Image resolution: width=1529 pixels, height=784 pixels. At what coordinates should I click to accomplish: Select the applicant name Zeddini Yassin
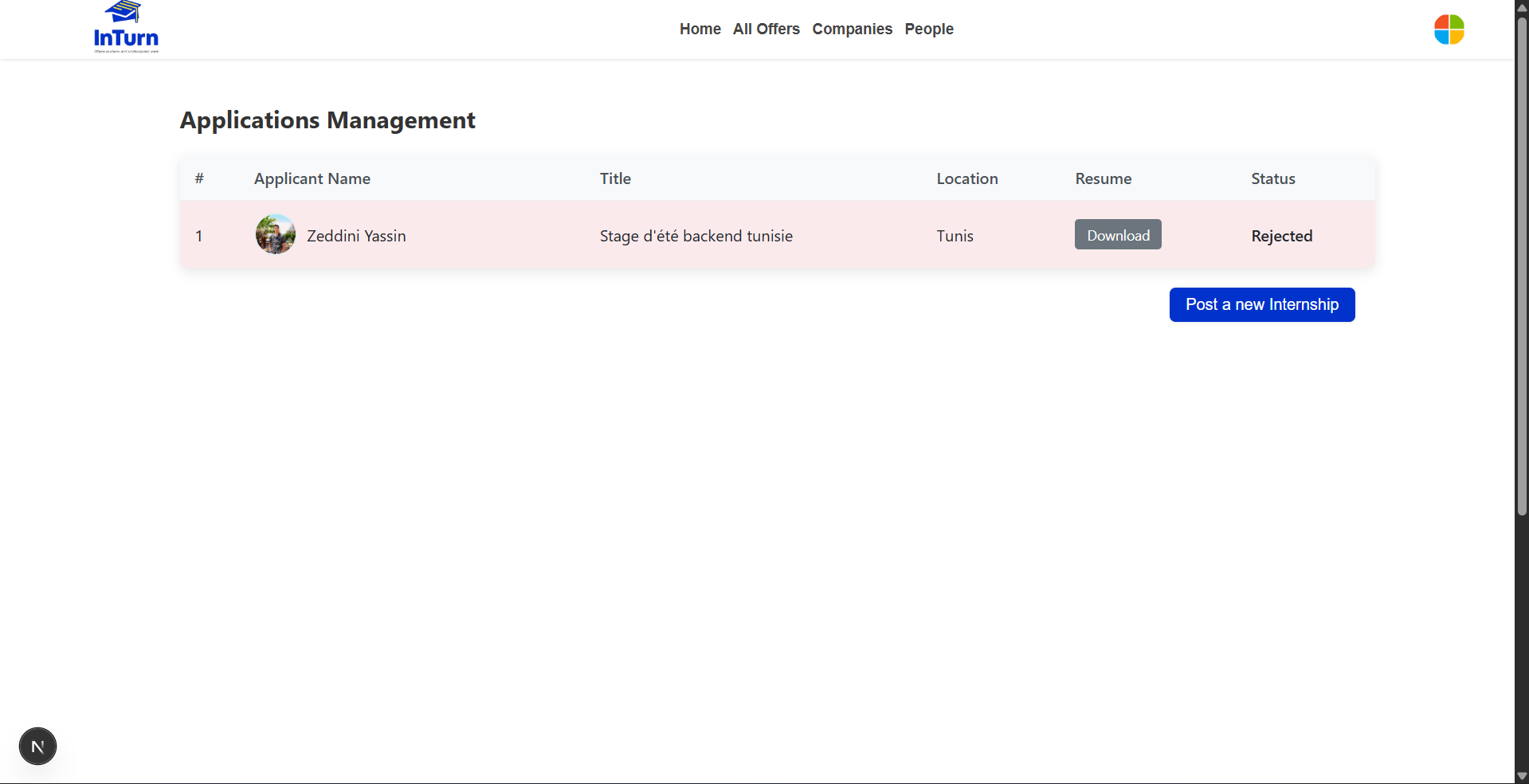tap(356, 237)
